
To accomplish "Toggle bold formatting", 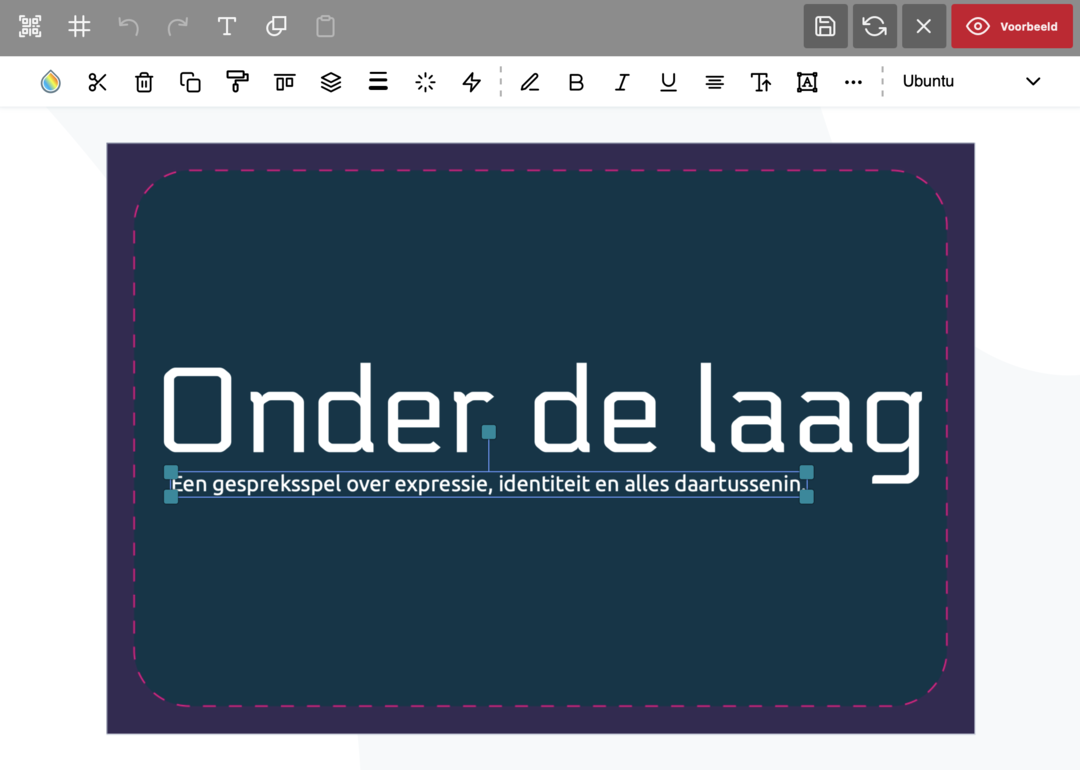I will point(576,82).
